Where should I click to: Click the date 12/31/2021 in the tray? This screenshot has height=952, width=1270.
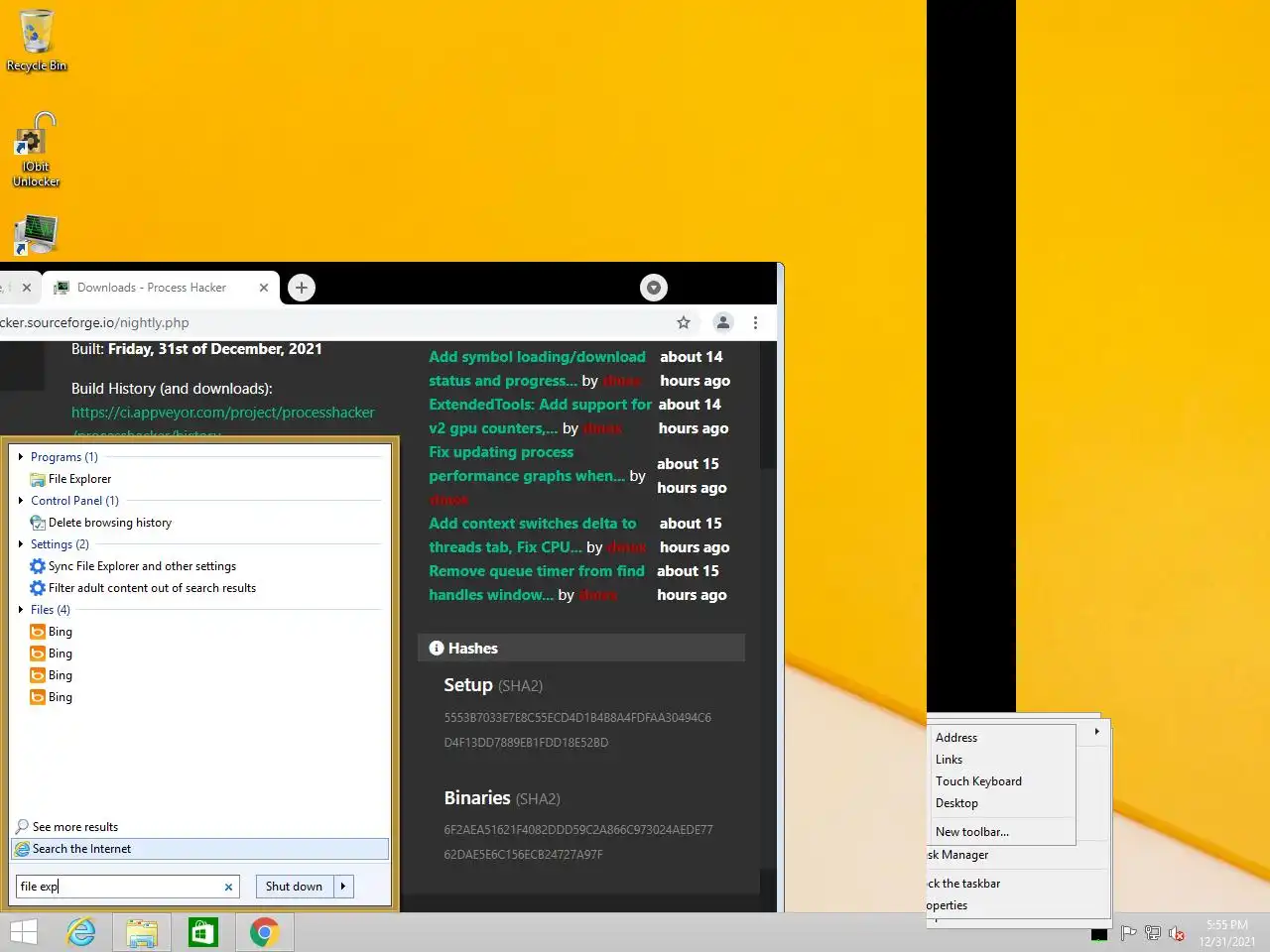pos(1227,941)
